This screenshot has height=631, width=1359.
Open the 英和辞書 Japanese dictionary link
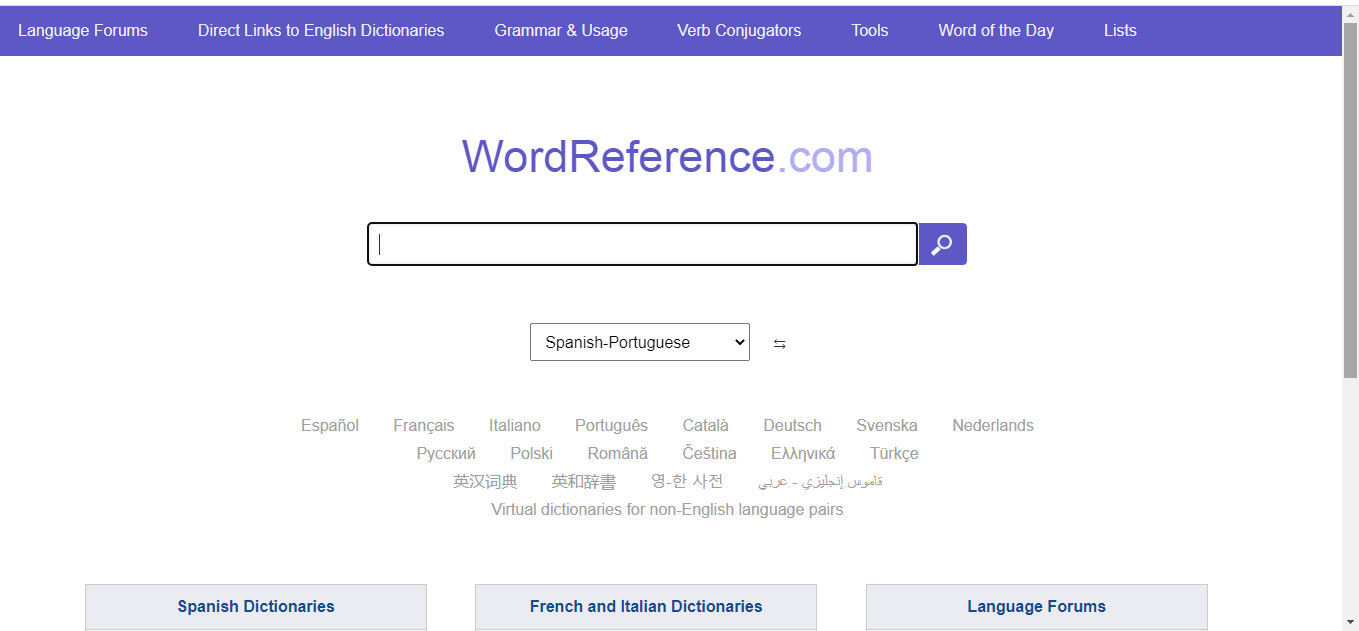(584, 481)
